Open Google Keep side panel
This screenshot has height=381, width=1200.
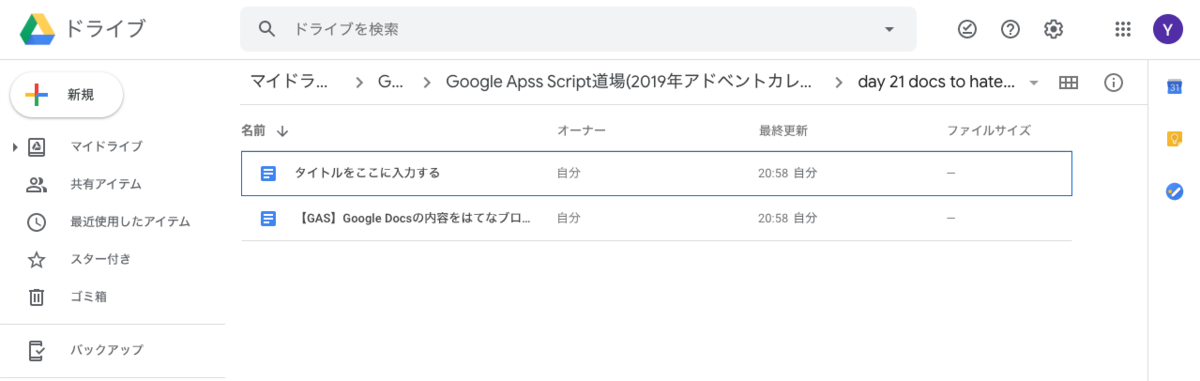pyautogui.click(x=1175, y=139)
